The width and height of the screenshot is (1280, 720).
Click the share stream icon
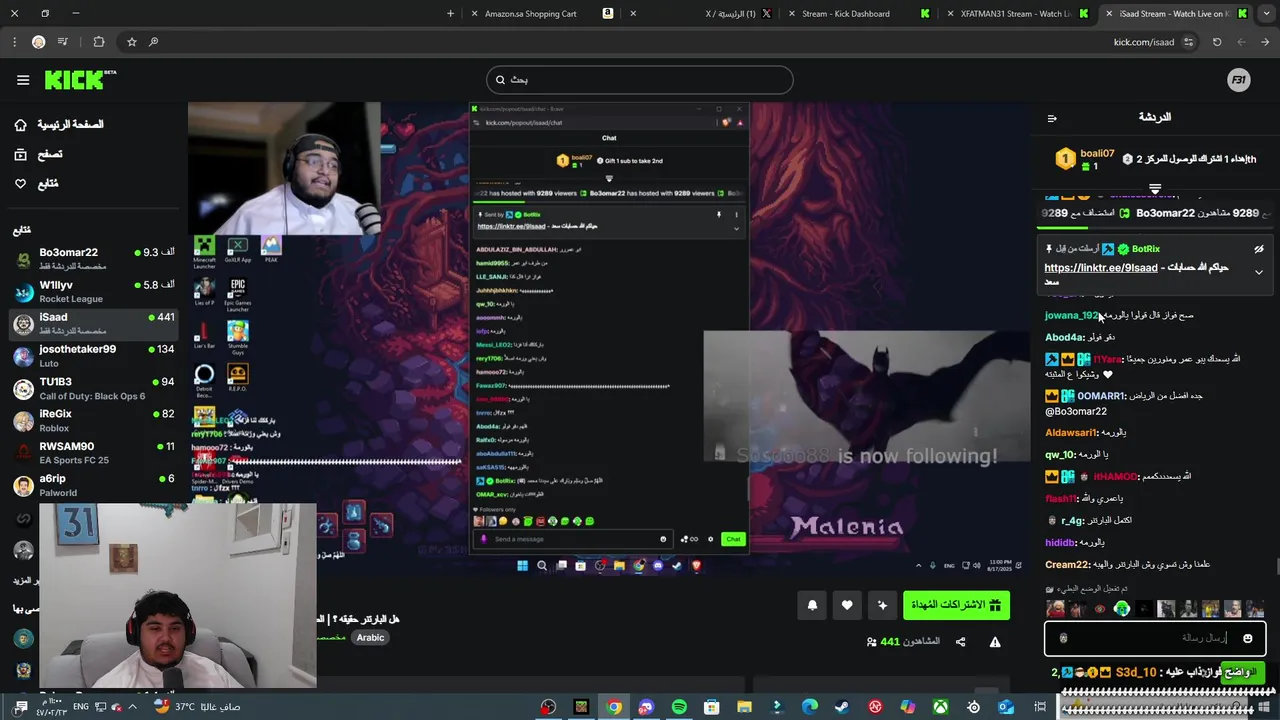point(960,642)
